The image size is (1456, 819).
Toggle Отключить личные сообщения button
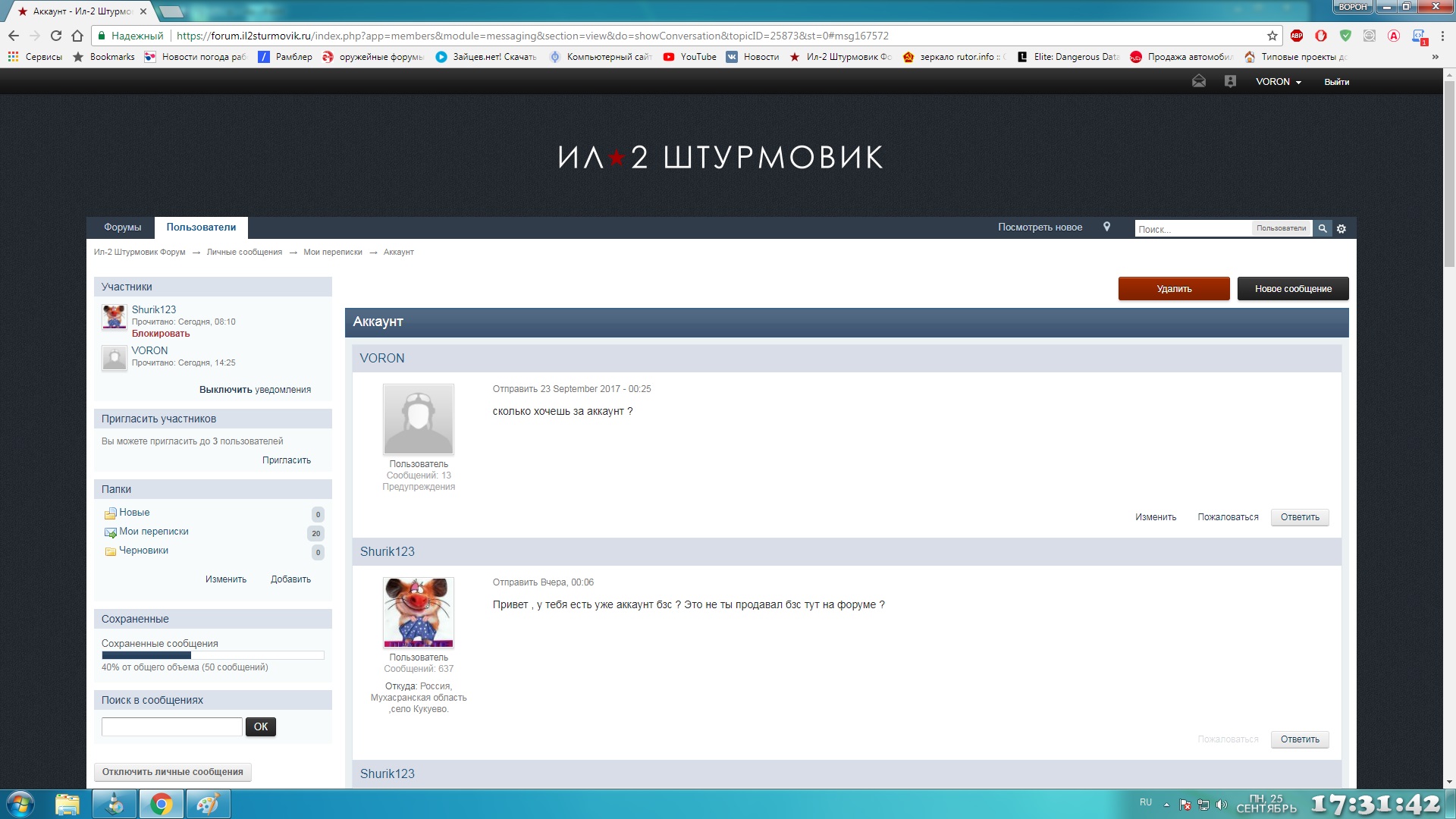(173, 772)
